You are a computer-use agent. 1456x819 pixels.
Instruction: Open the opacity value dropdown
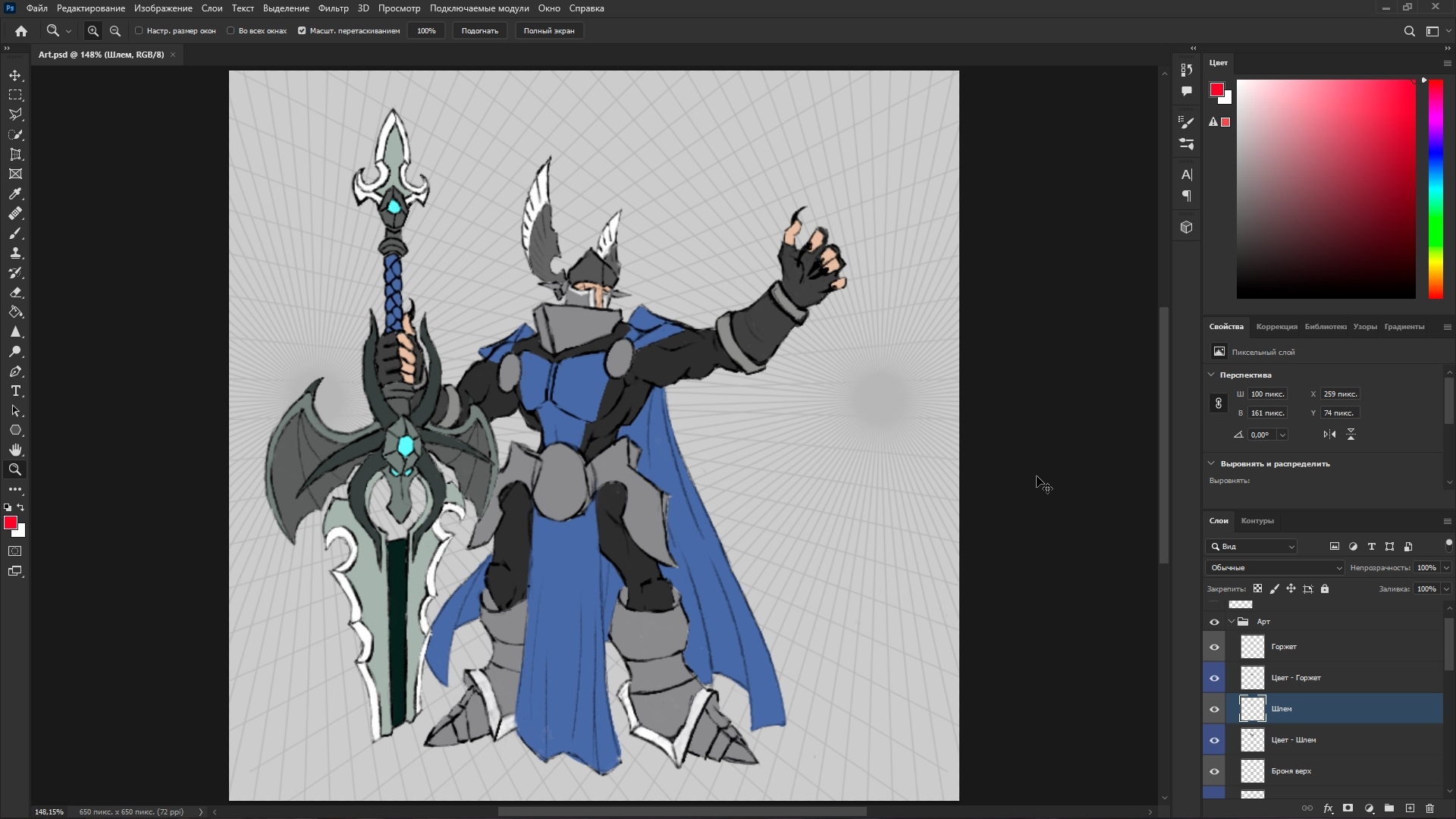pyautogui.click(x=1446, y=568)
